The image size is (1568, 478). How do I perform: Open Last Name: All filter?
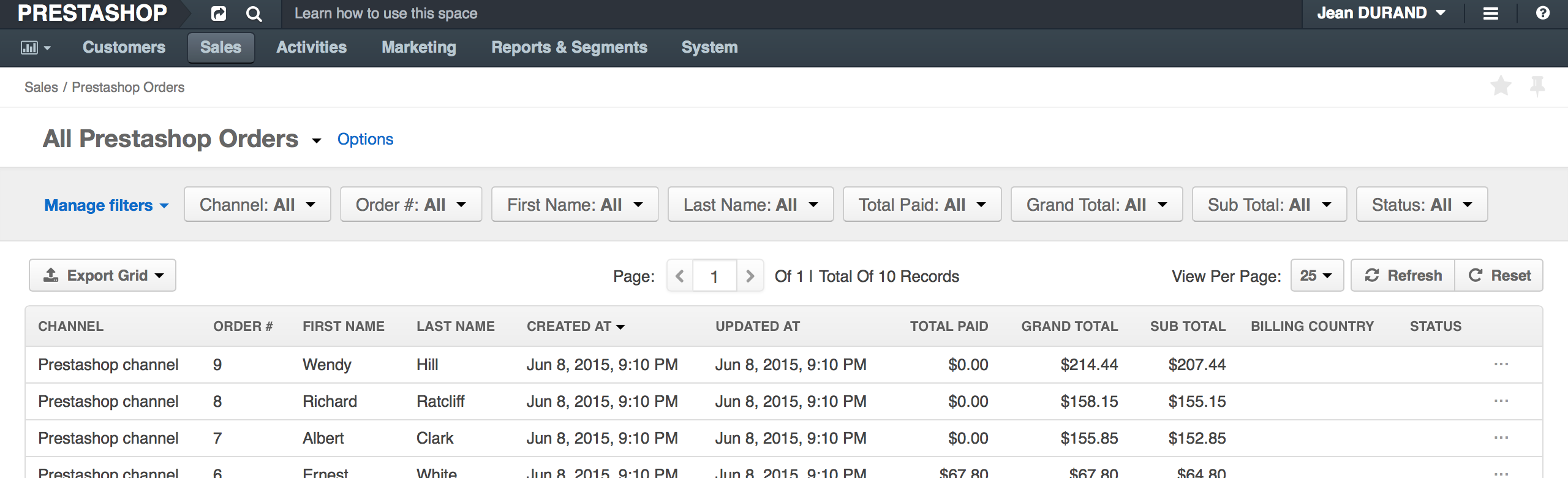(x=750, y=204)
